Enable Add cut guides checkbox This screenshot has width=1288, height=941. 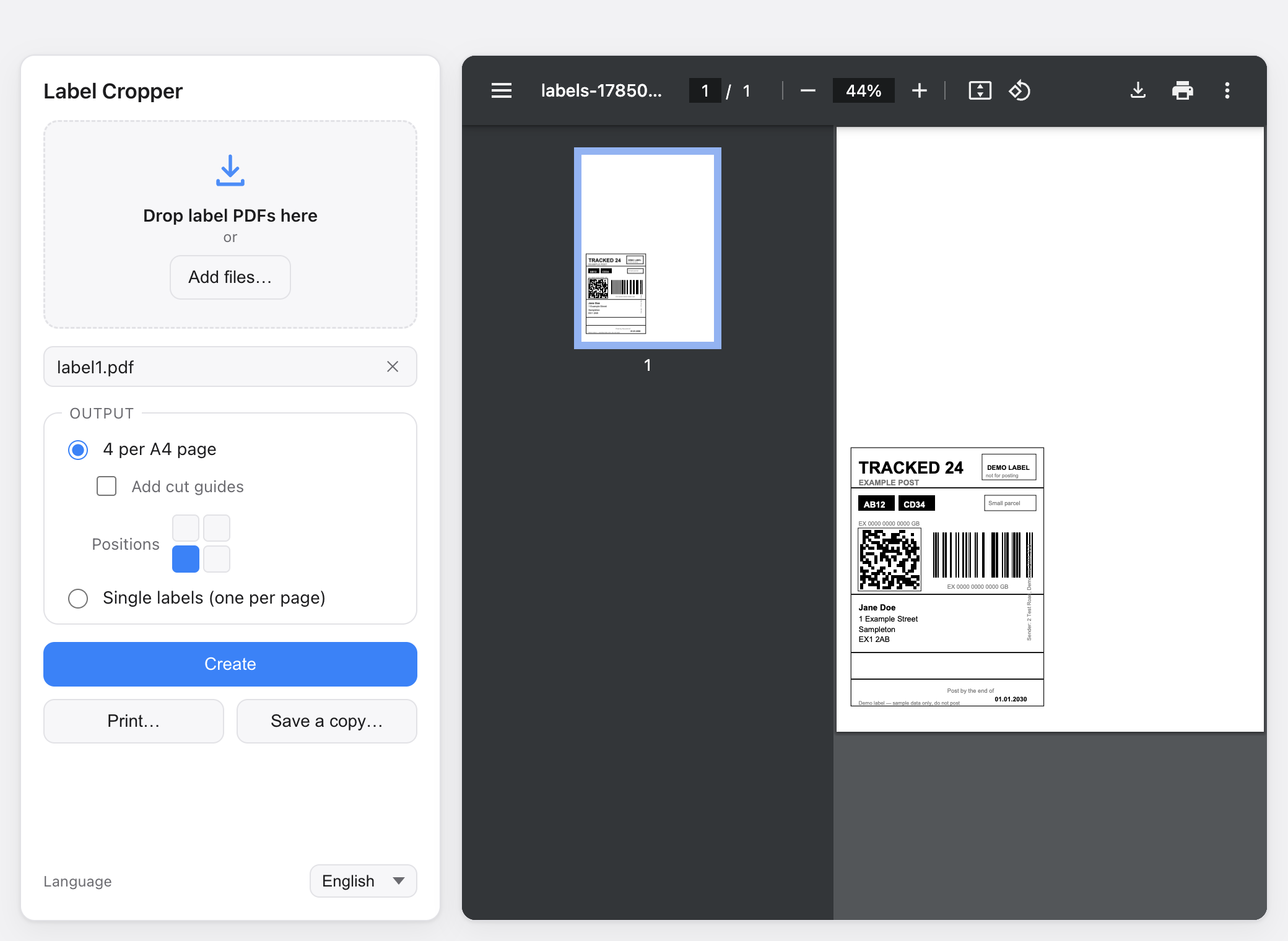(107, 486)
